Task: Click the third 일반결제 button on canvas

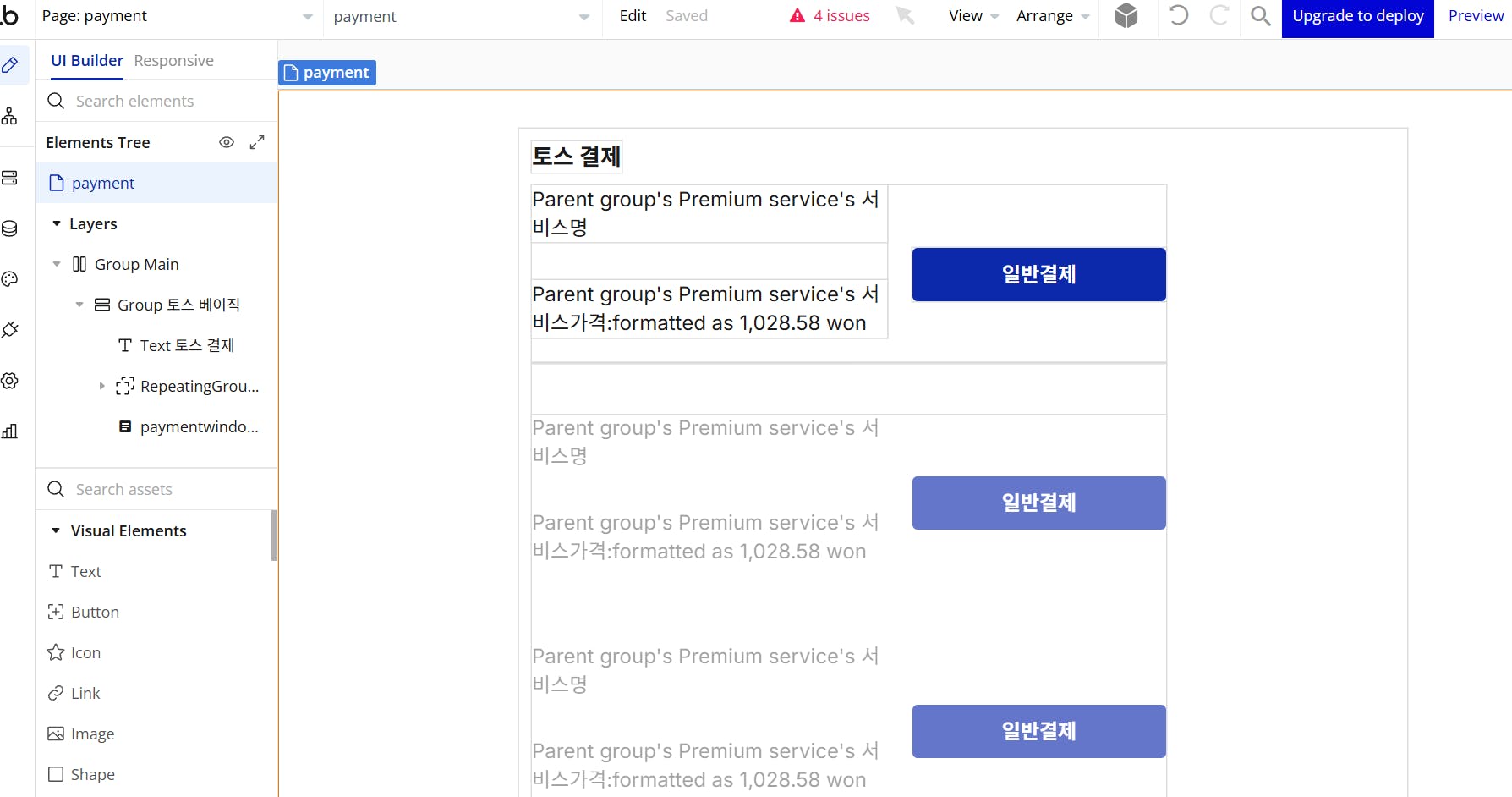Action: point(1039,731)
